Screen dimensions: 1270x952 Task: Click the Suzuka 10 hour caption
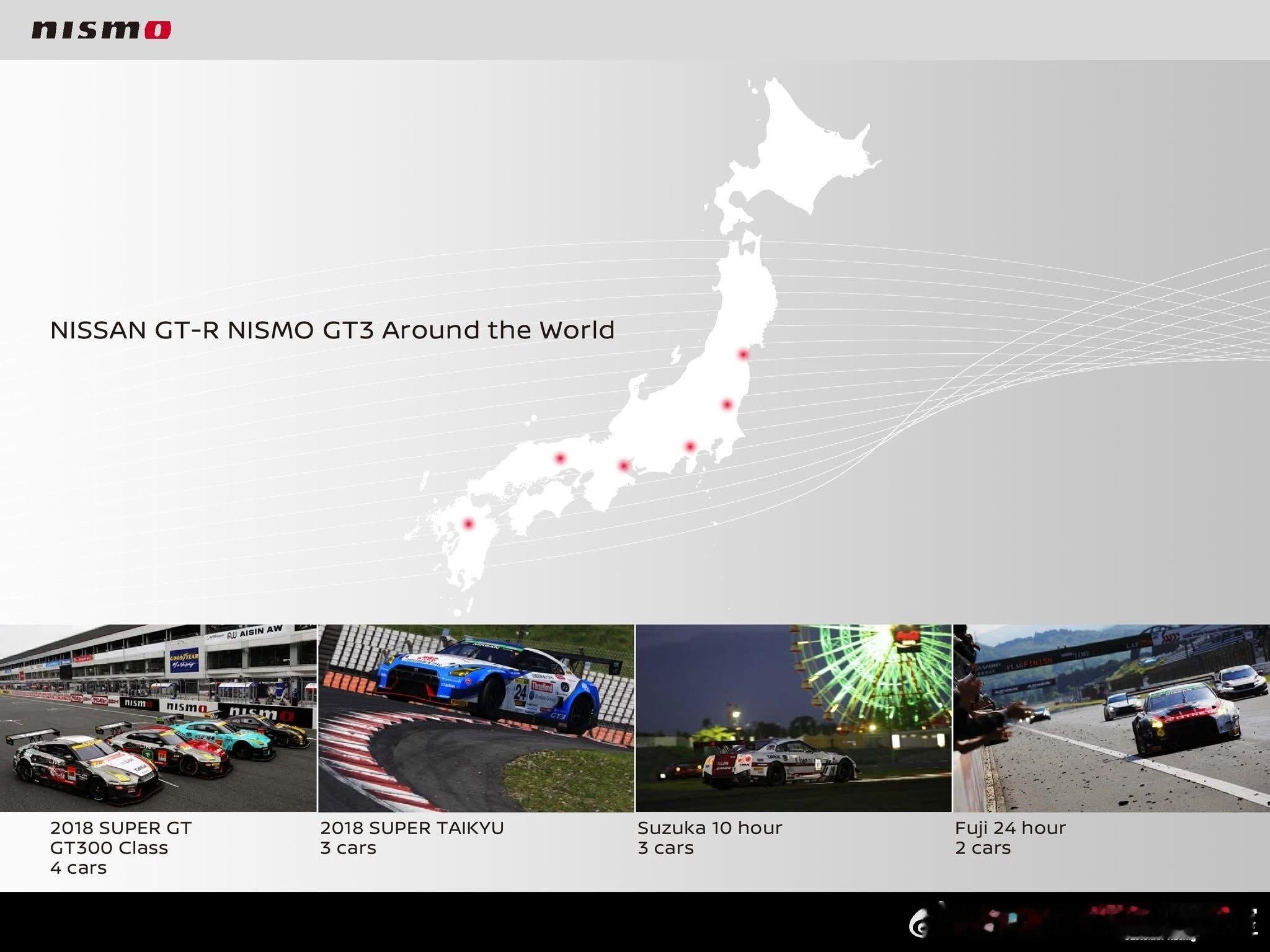click(x=709, y=837)
